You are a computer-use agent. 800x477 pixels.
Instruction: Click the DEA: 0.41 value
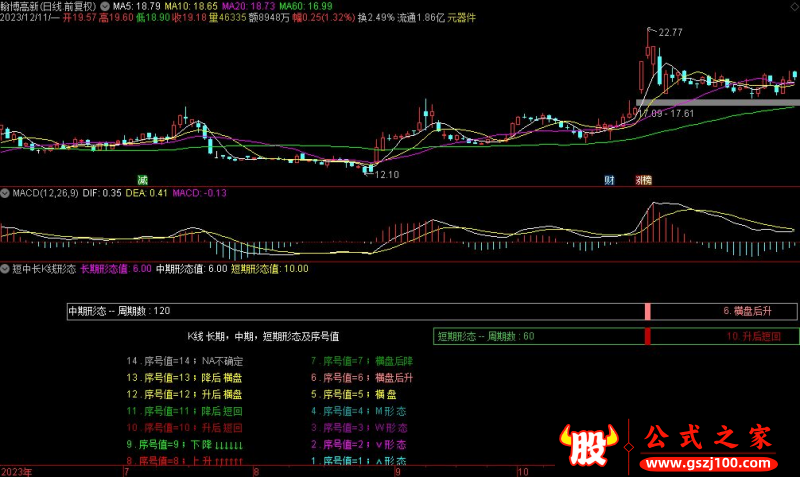(146, 193)
